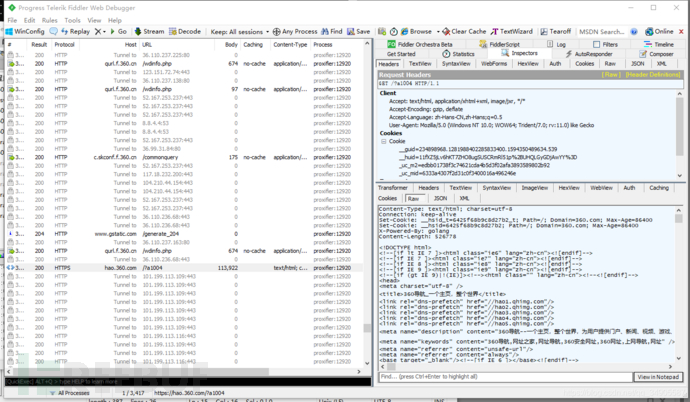Click the [Header Definitions] link

click(653, 75)
